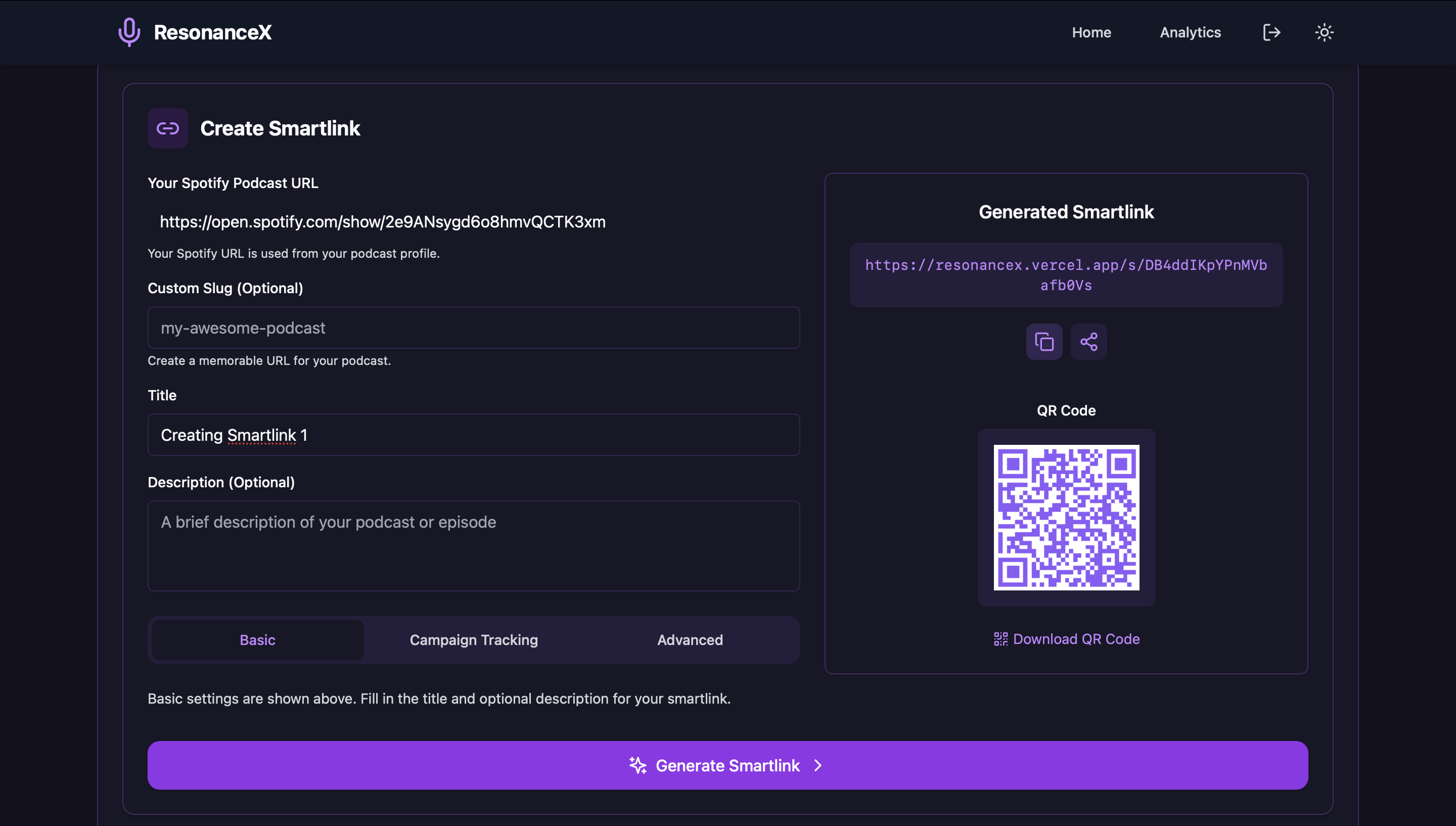
Task: Click the 'Custom Slug (Optional)' label
Action: click(x=225, y=288)
